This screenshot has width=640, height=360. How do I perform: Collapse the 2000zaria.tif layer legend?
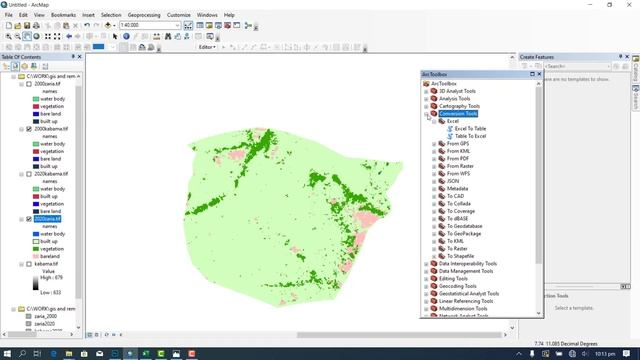22,84
